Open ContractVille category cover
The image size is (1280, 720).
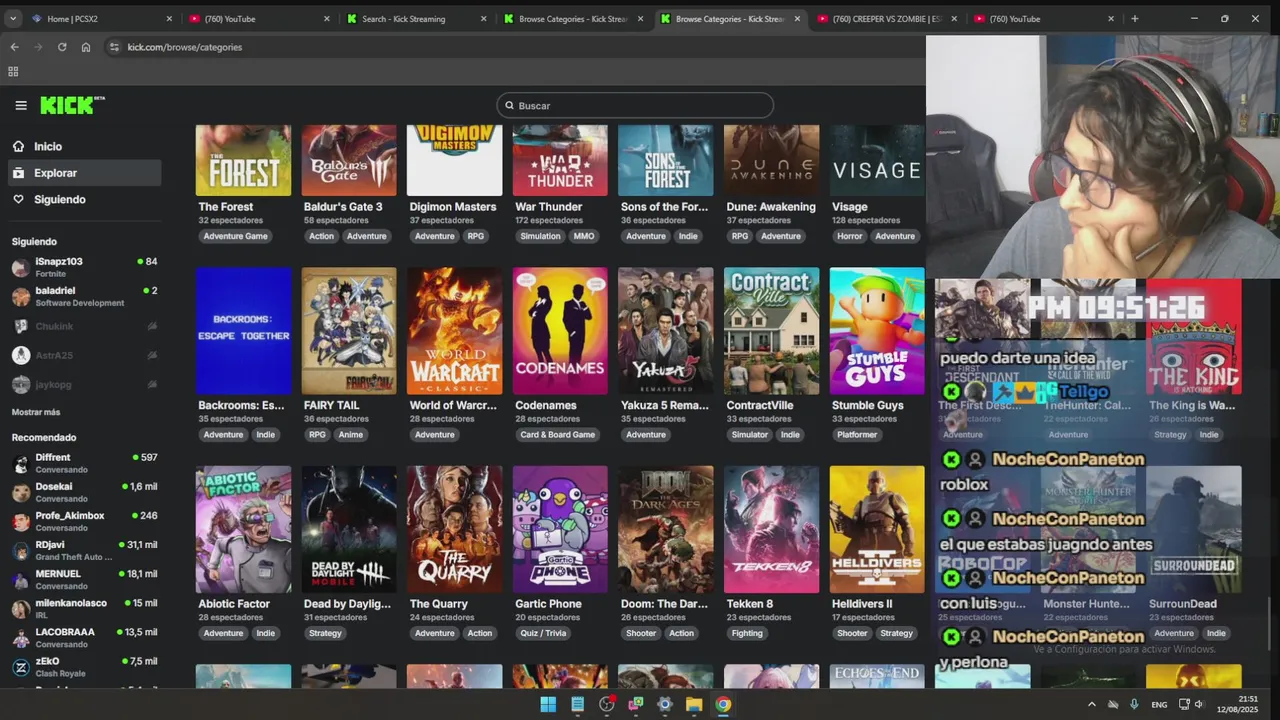pos(771,331)
